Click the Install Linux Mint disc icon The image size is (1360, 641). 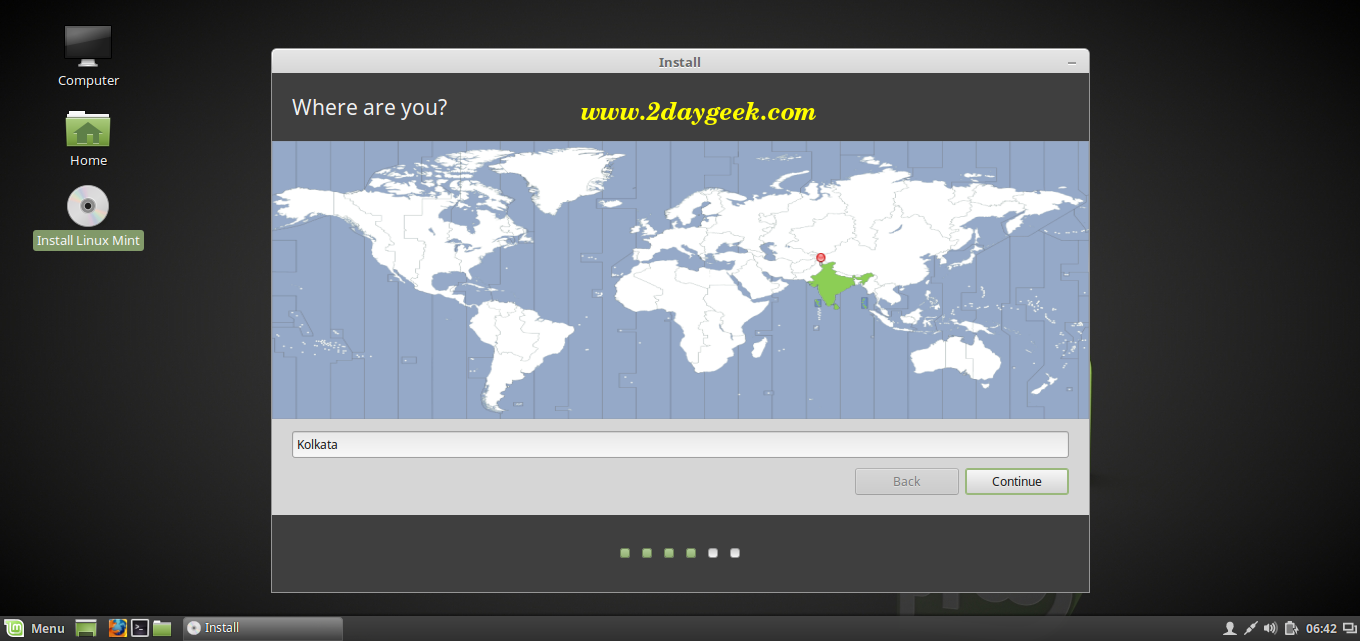(88, 207)
